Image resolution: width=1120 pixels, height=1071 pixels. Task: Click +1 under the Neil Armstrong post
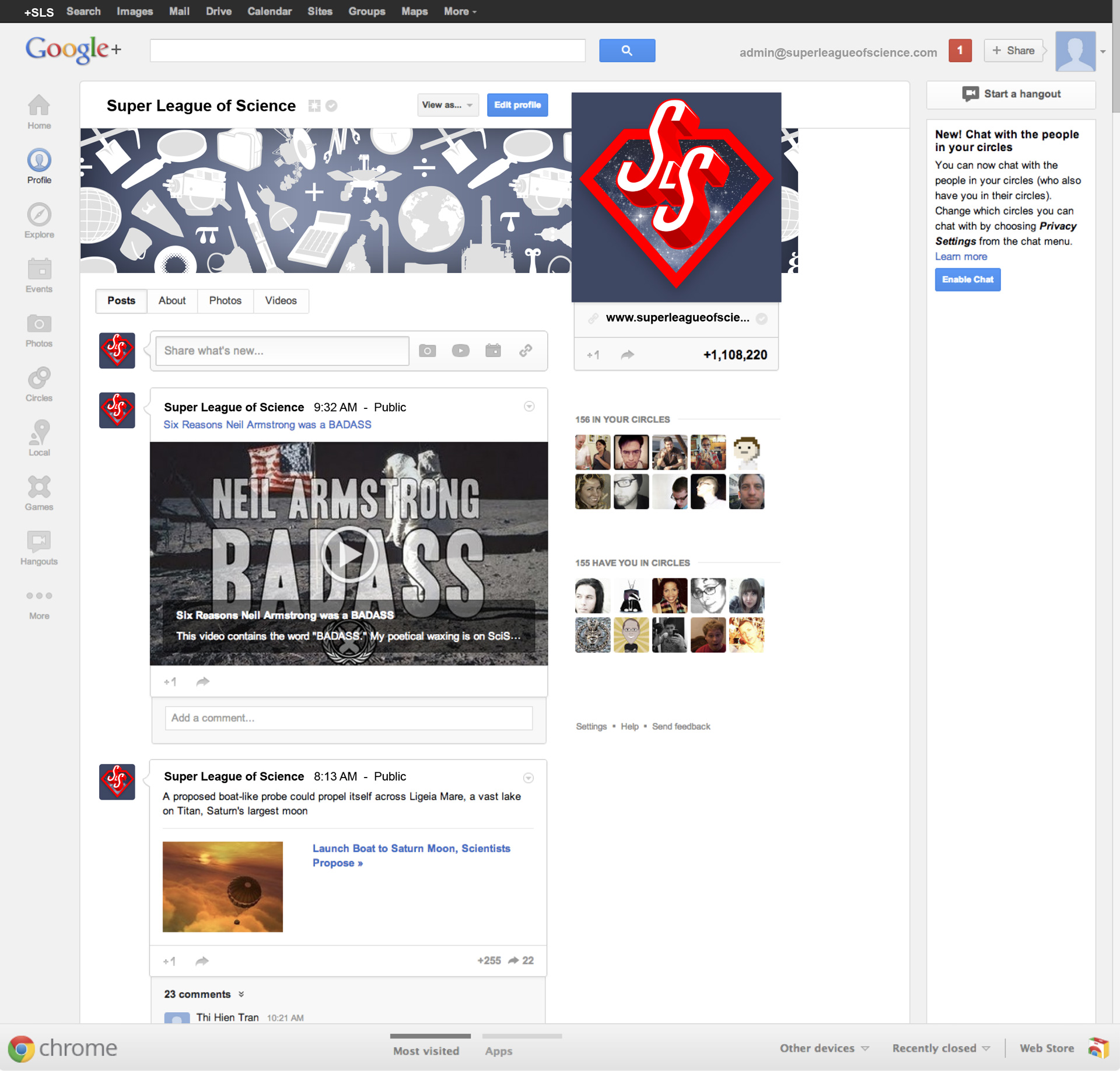point(170,681)
